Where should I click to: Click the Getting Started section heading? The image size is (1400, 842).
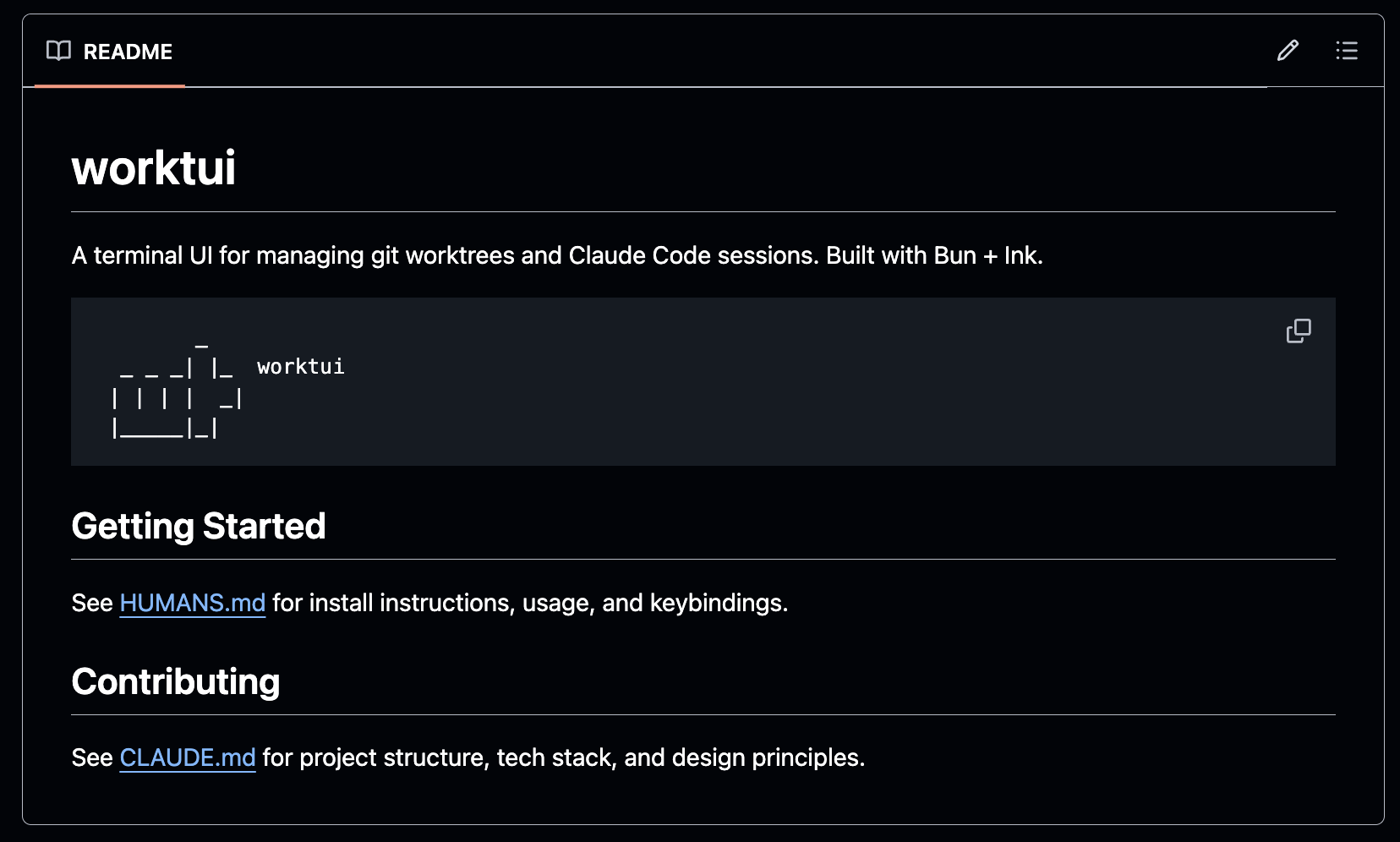point(199,526)
